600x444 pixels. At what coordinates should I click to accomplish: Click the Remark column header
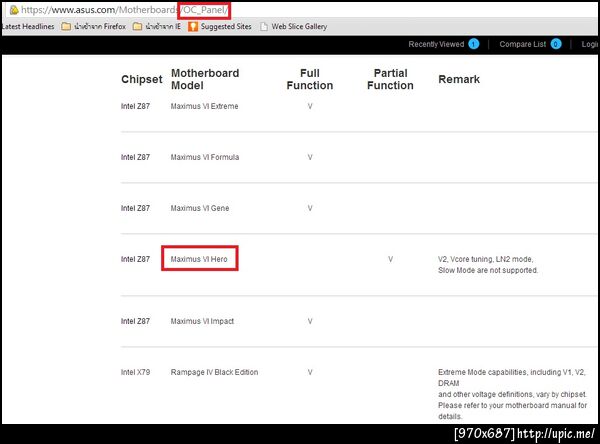click(x=459, y=79)
